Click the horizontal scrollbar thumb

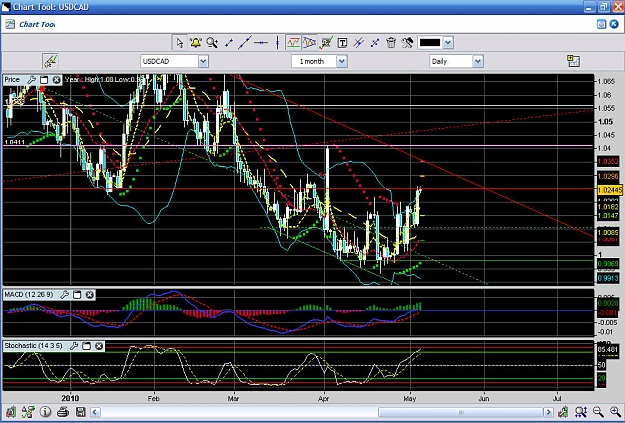pyautogui.click(x=460, y=412)
